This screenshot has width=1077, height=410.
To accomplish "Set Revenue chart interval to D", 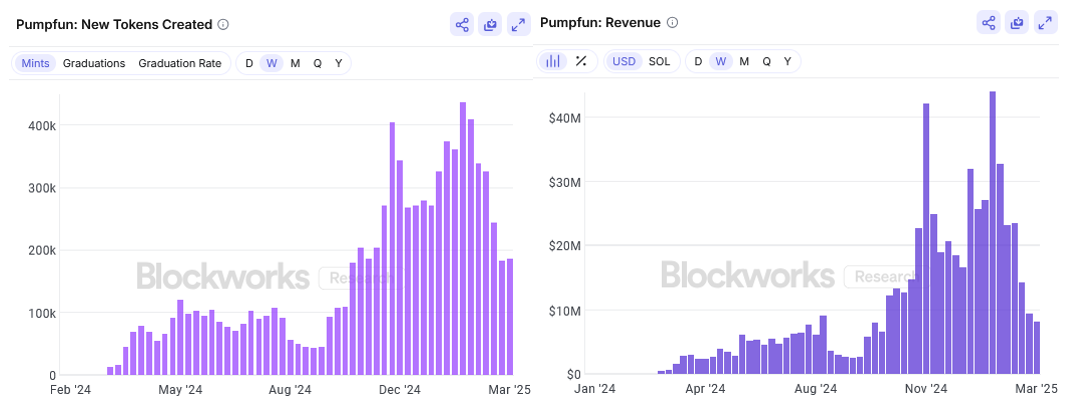I will [x=698, y=61].
